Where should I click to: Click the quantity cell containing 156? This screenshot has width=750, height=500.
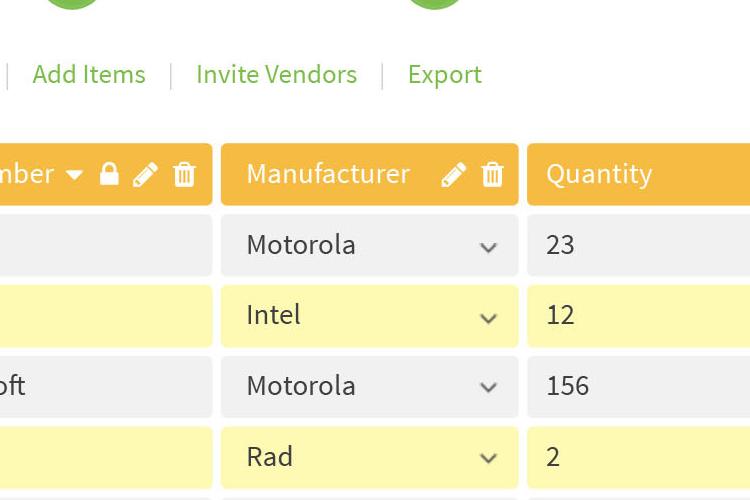coord(639,387)
